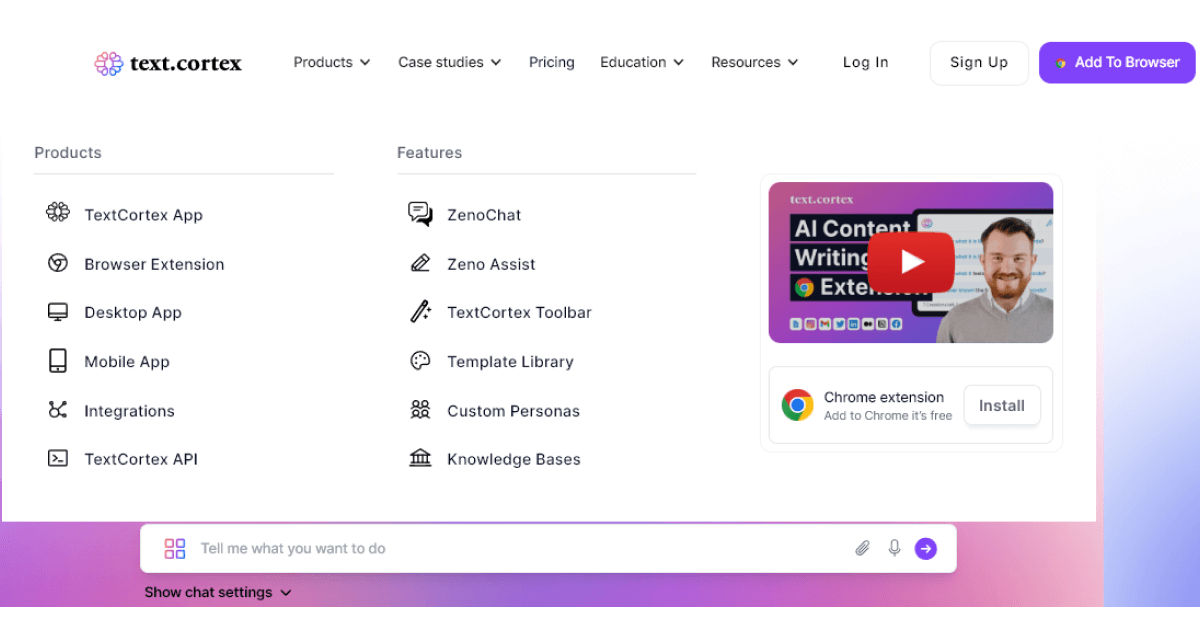Click the paperclip attachment icon
The image size is (1200, 630).
point(862,548)
